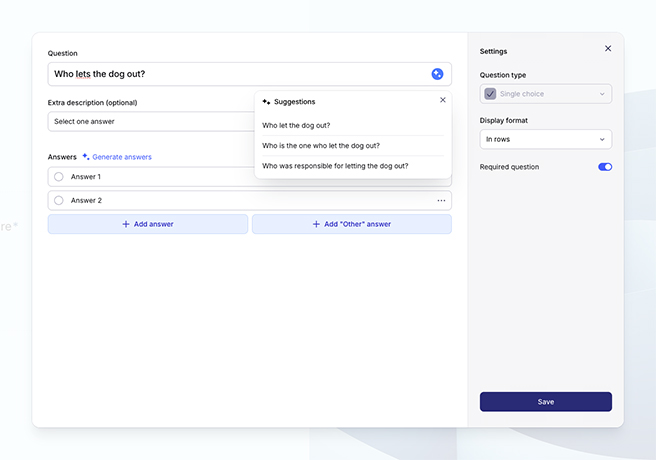Close the Suggestions popup
This screenshot has height=460, width=656.
pos(443,100)
